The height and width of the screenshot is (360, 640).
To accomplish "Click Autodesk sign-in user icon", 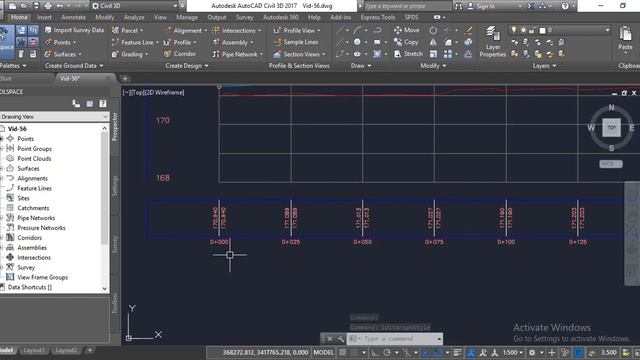I will click(x=471, y=6).
